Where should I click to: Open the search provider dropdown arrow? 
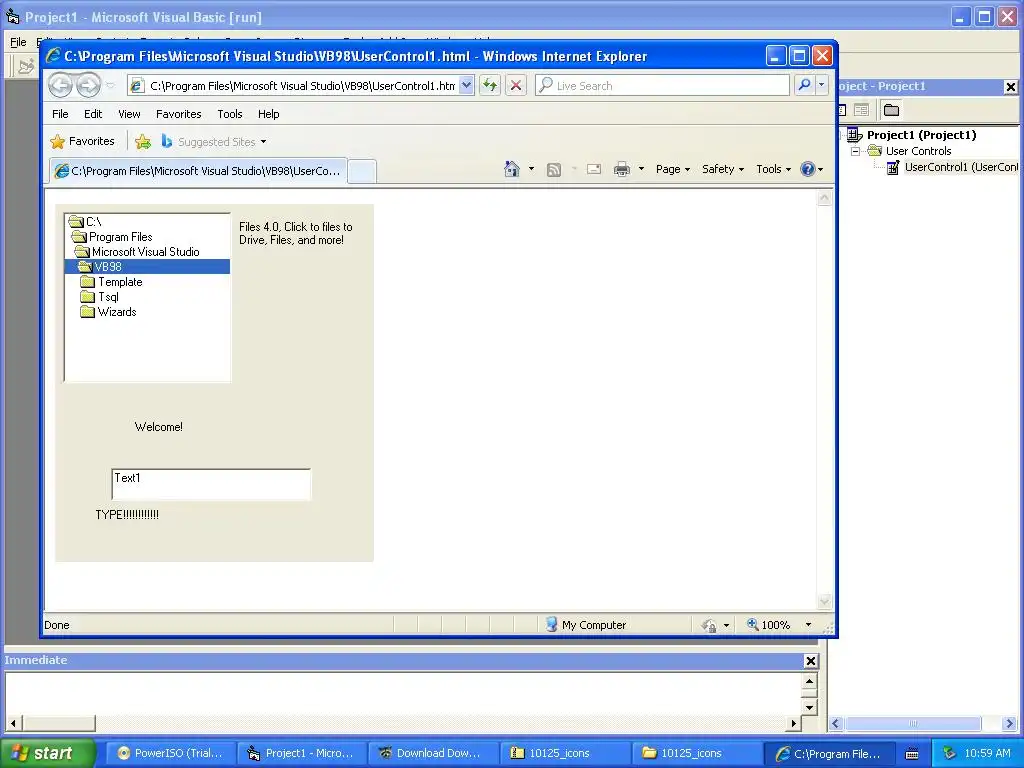822,85
